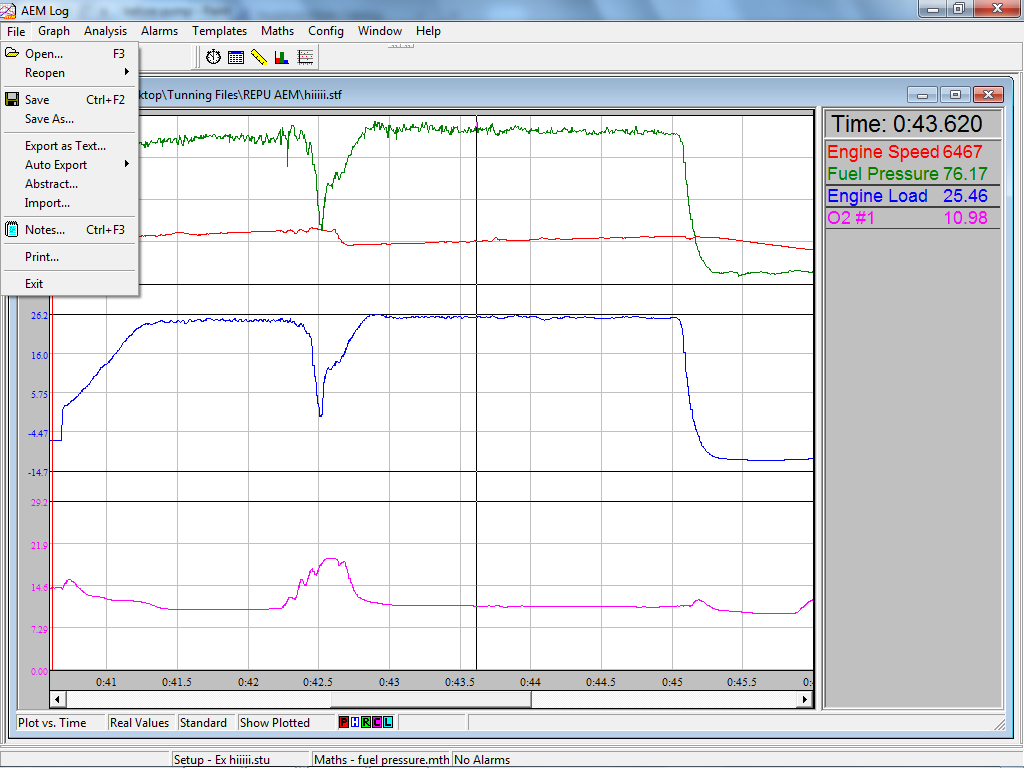Click the stopwatch icon in the toolbar

(x=214, y=57)
